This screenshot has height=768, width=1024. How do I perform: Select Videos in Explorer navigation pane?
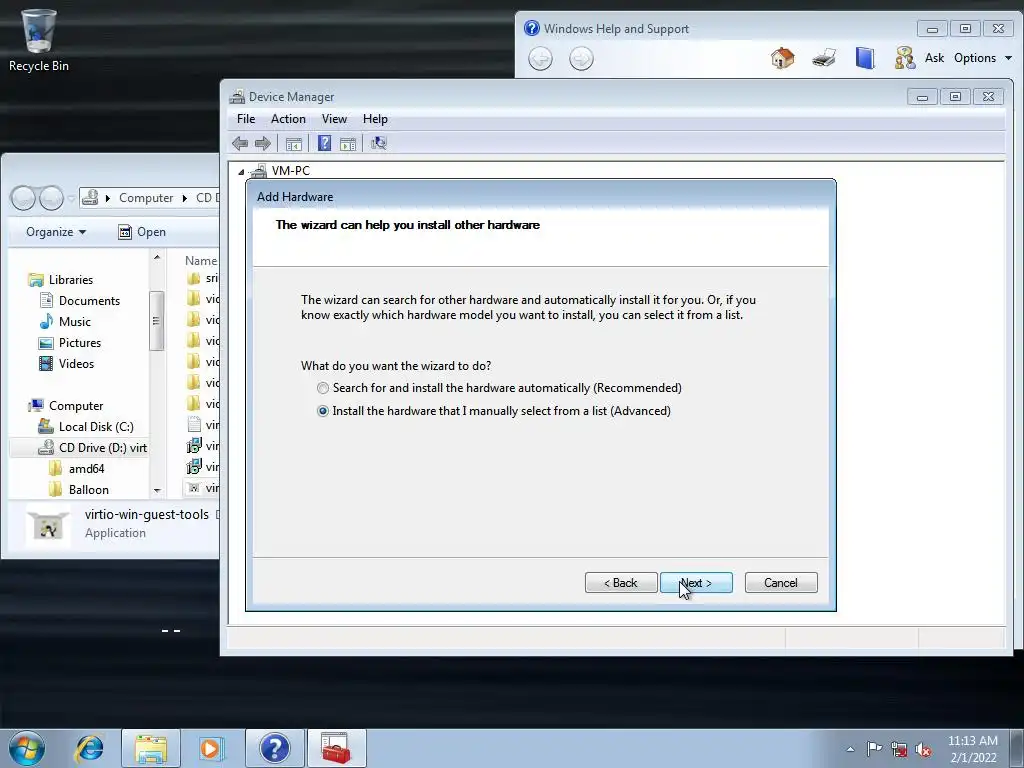(x=67, y=363)
